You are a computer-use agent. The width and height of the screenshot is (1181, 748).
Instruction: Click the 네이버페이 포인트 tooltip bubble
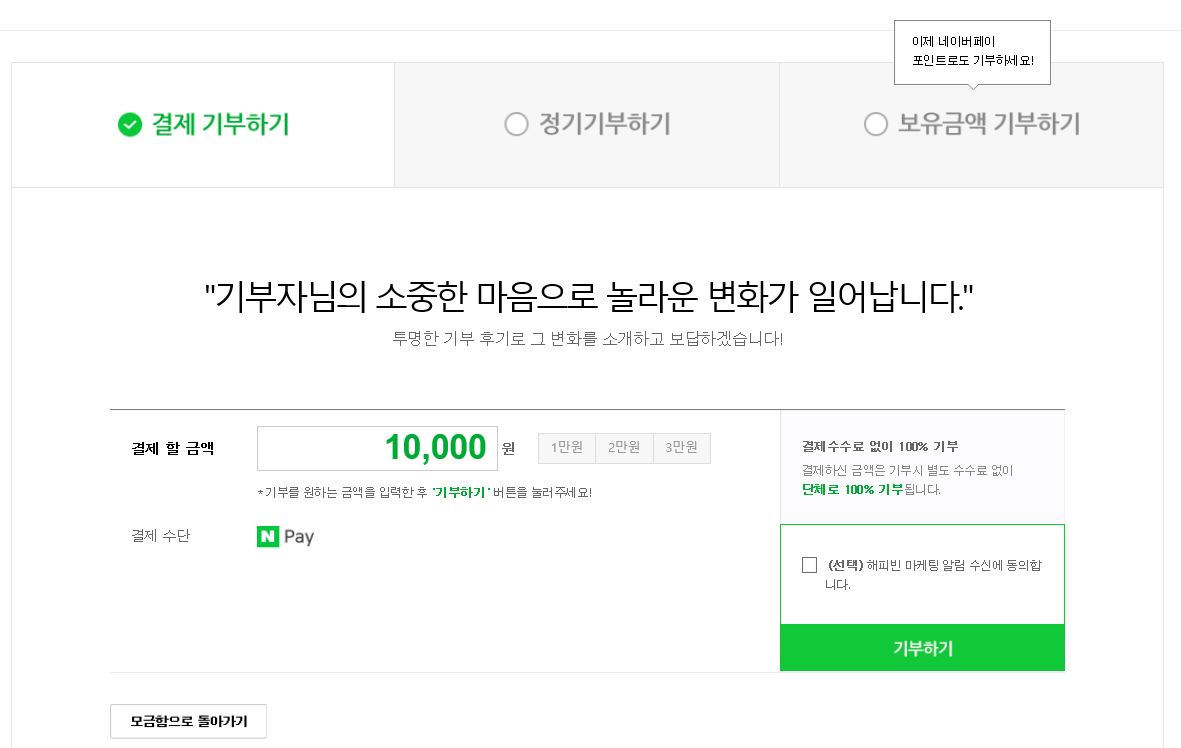pyautogui.click(x=972, y=51)
